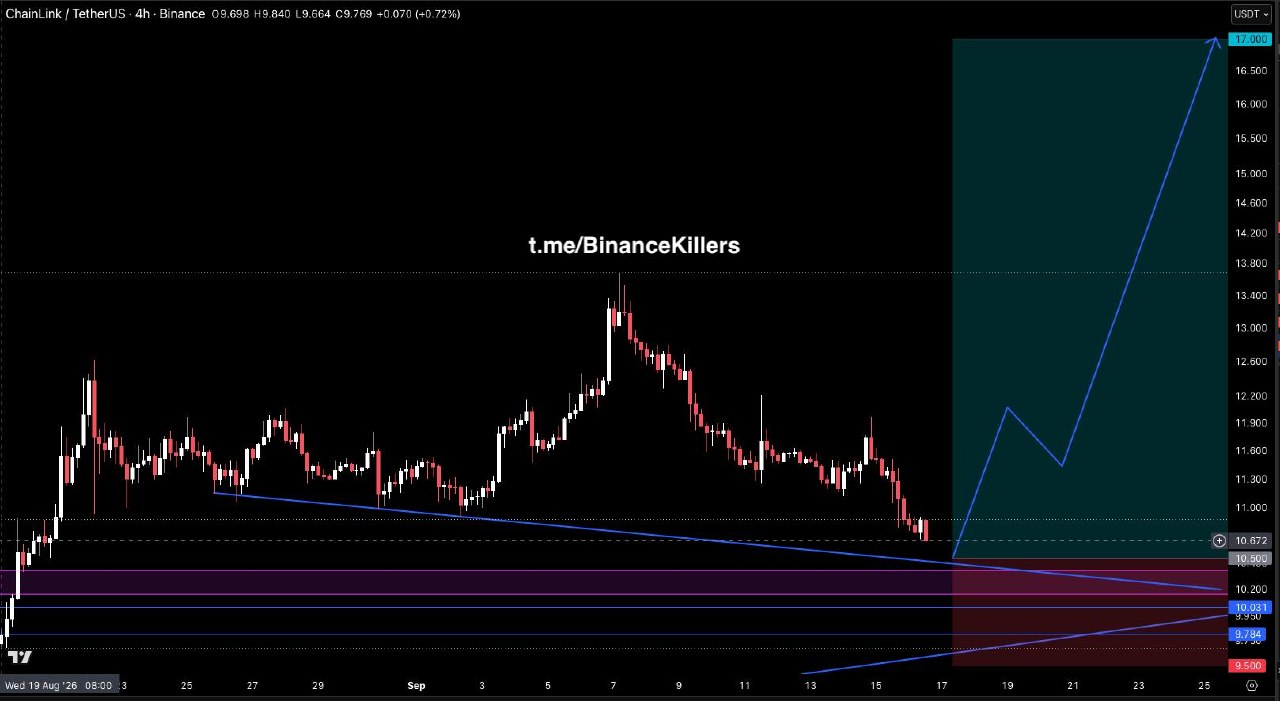Click the 15.000 price axis label

pyautogui.click(x=1250, y=173)
